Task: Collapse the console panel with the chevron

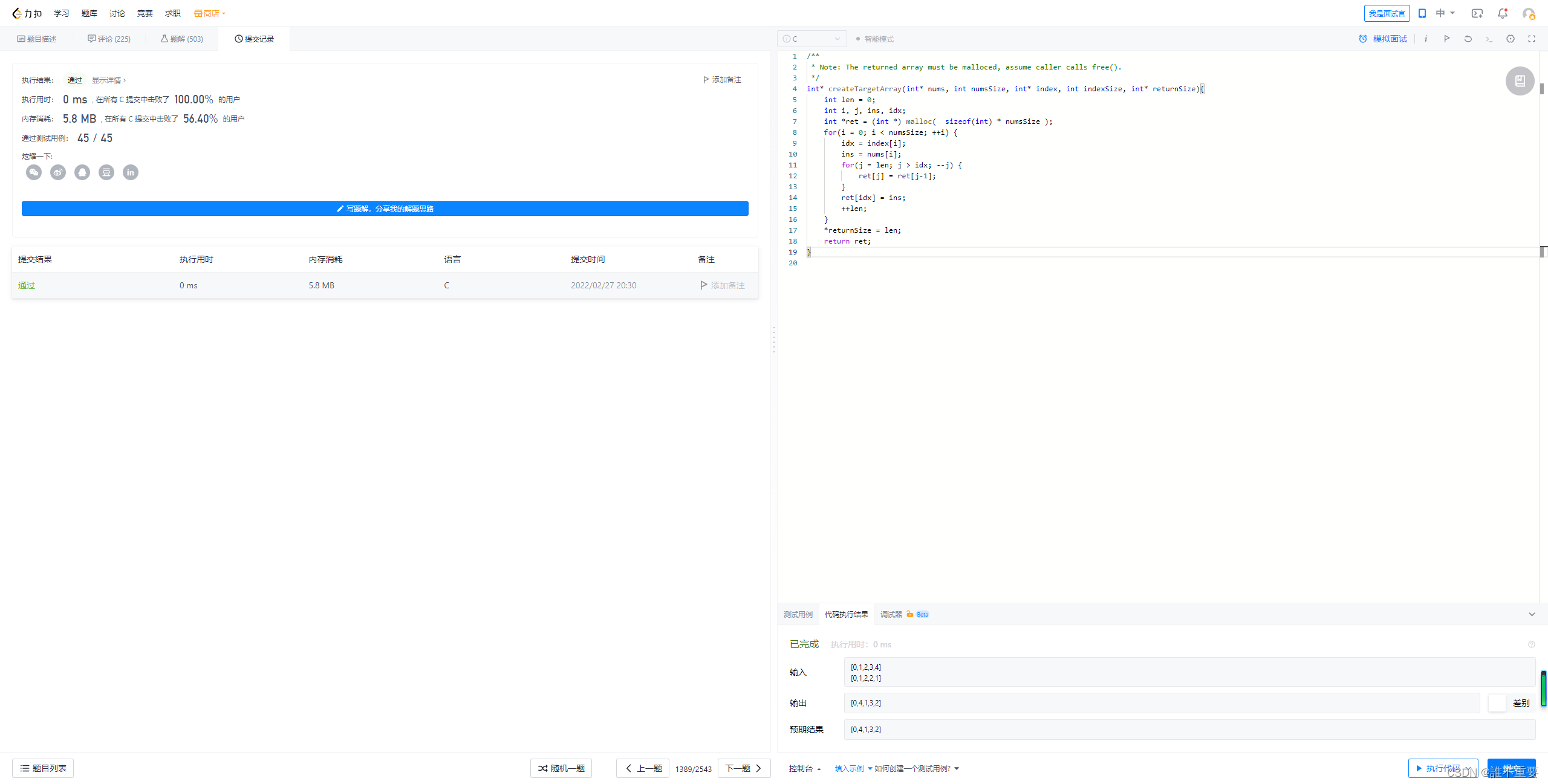Action: point(1532,614)
